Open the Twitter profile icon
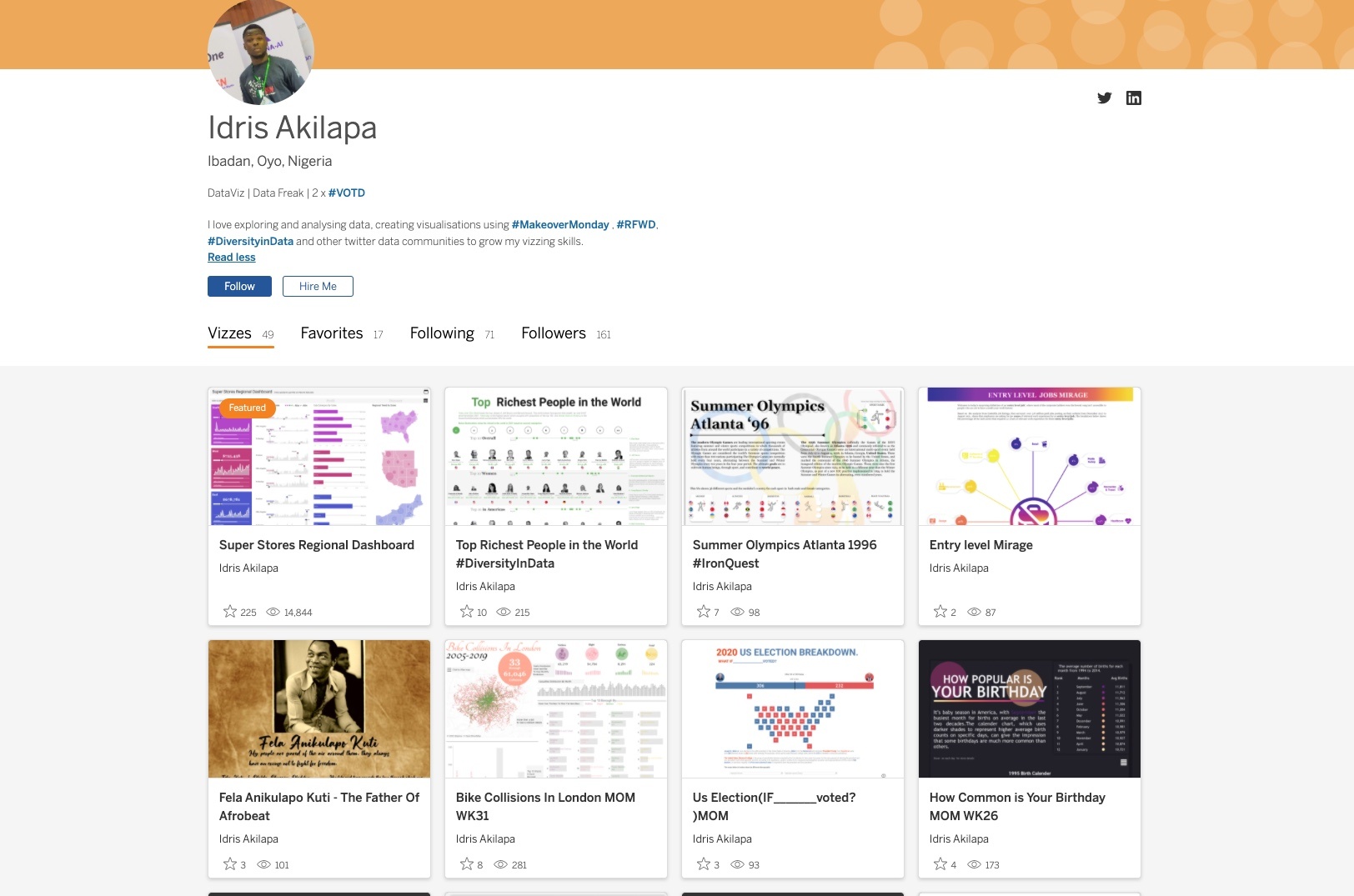The height and width of the screenshot is (896, 1354). pos(1104,98)
